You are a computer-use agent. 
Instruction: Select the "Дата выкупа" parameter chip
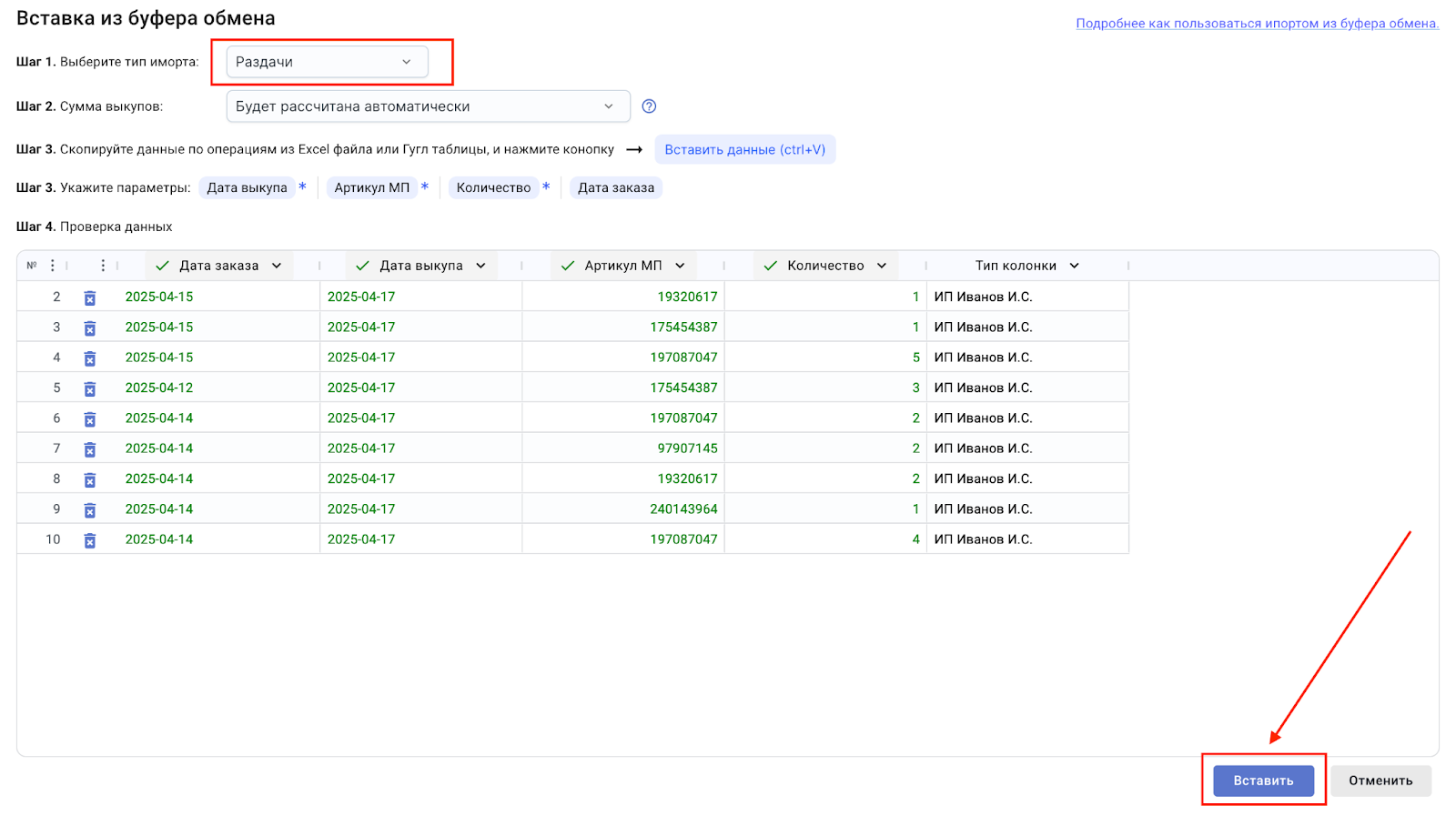click(247, 187)
